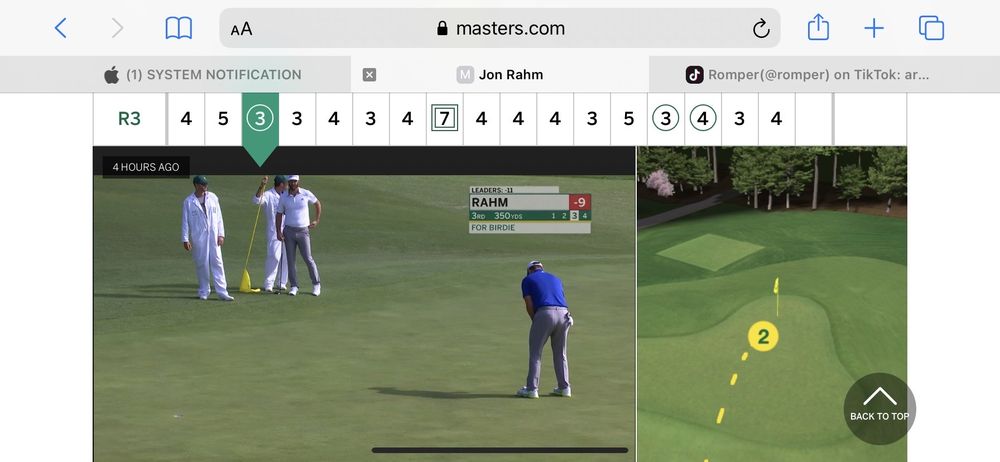This screenshot has width=1000, height=462.
Task: Show all open tabs overview
Action: point(931,28)
